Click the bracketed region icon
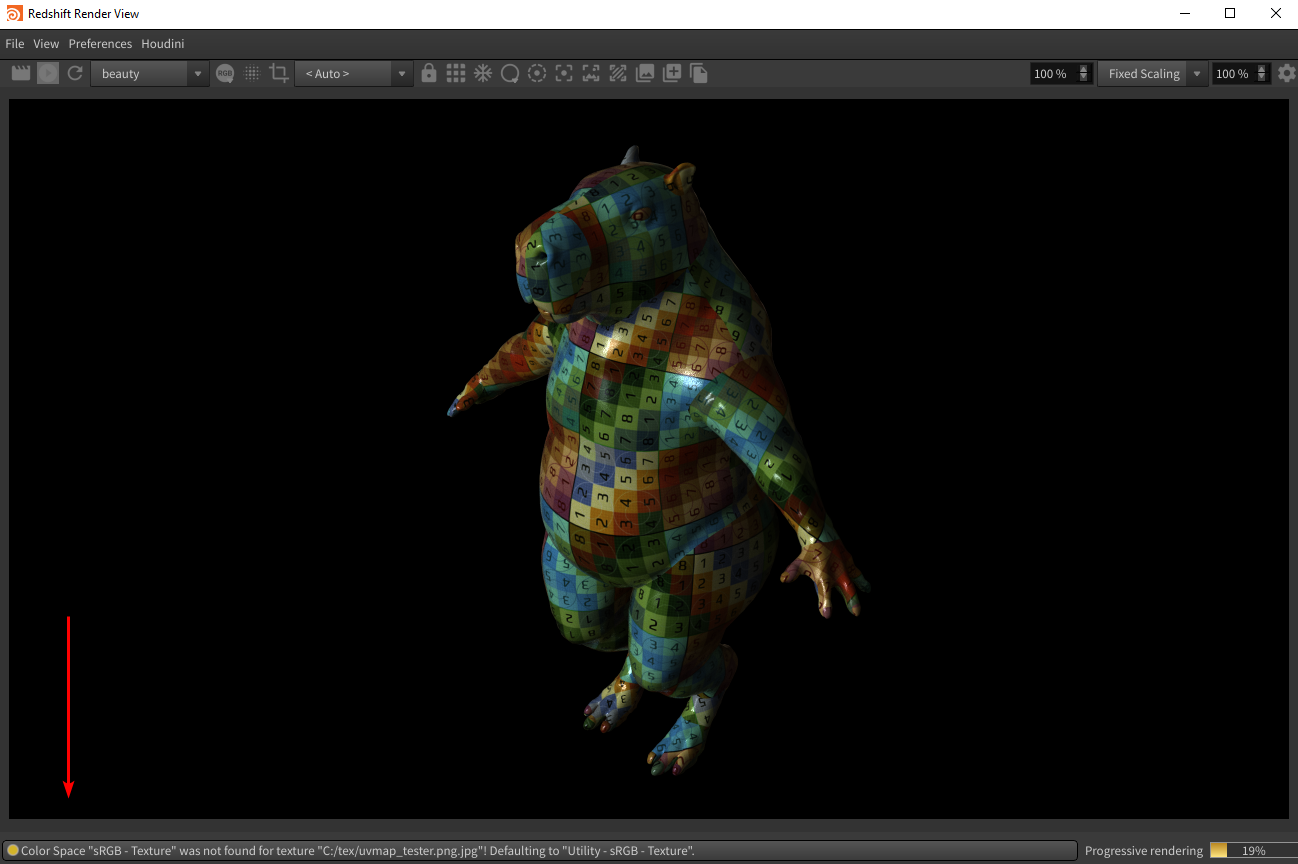This screenshot has height=864, width=1298. coord(591,73)
